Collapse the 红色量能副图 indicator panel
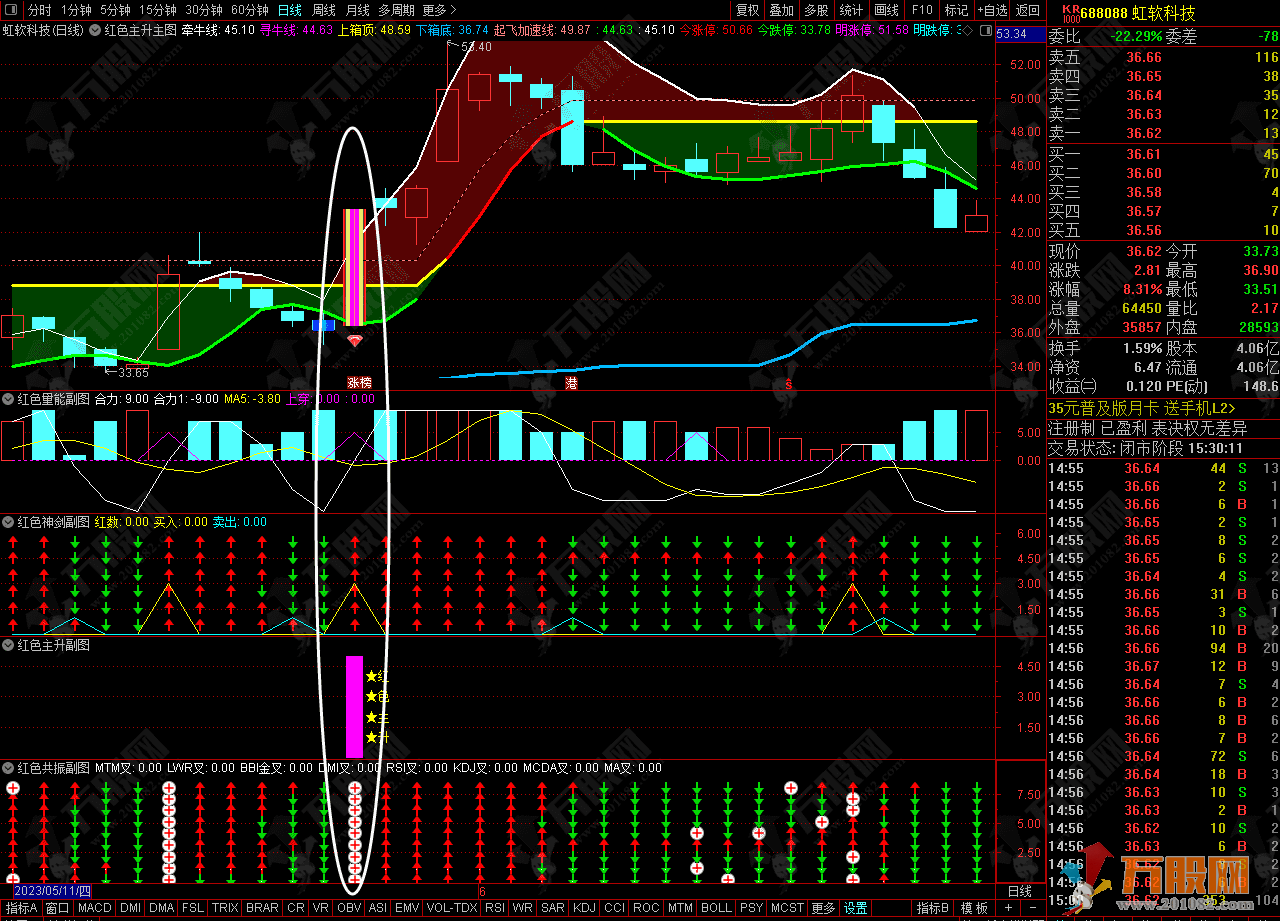This screenshot has width=1280, height=921. coord(9,399)
